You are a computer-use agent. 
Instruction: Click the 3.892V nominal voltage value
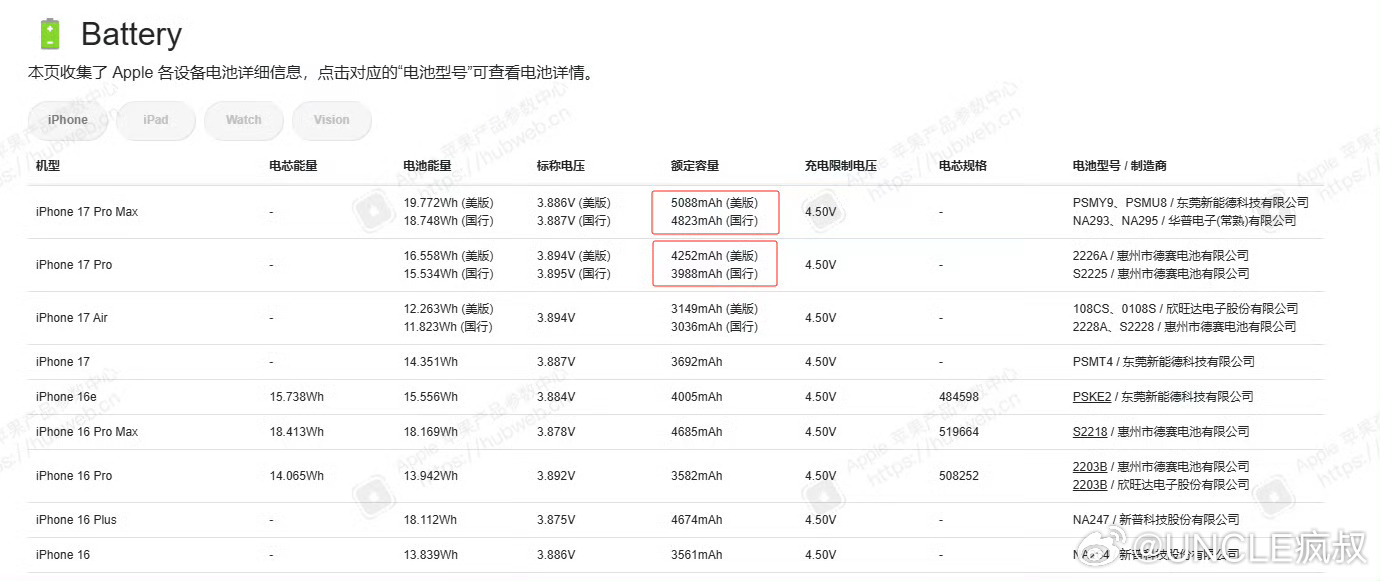click(x=556, y=476)
